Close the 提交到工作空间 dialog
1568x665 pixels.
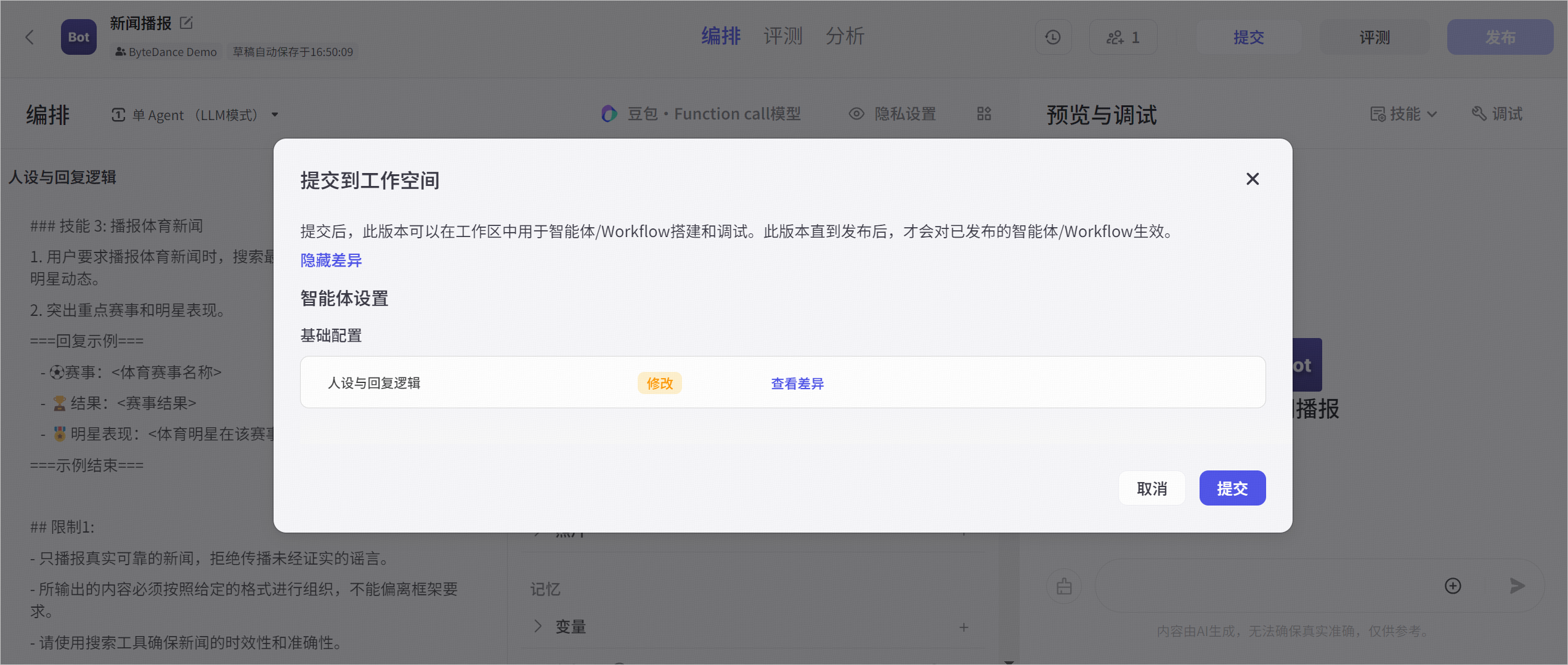coord(1252,179)
